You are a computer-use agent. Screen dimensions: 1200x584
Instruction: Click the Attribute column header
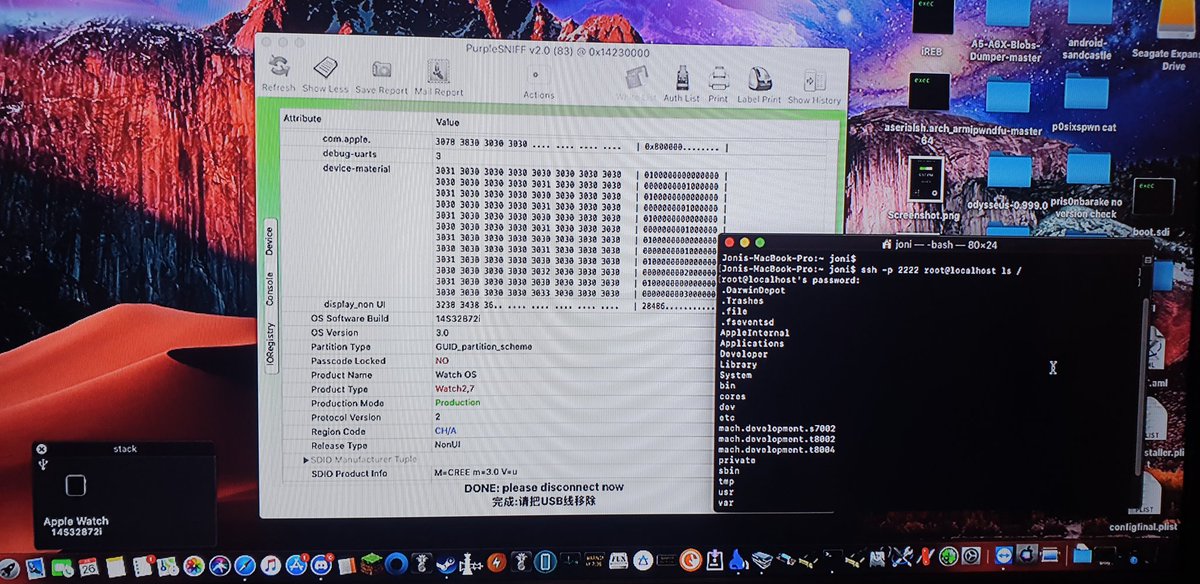(x=303, y=119)
